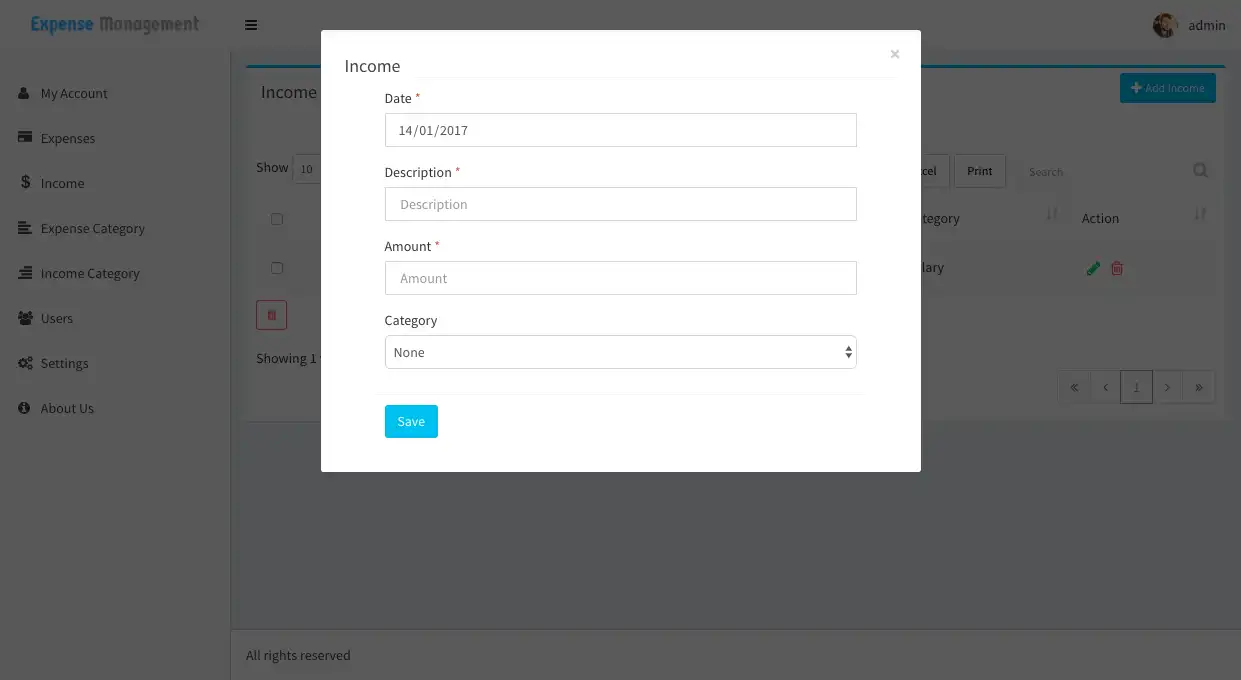Click the admin username link
The image size is (1241, 680).
click(x=1206, y=25)
